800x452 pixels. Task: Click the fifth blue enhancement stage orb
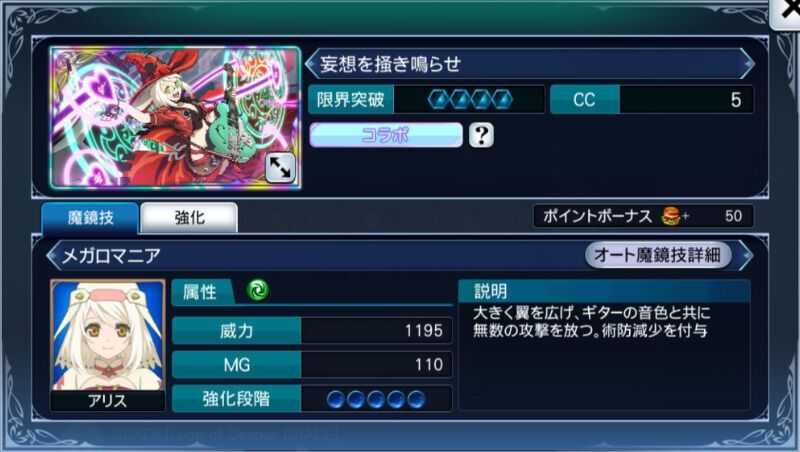point(416,399)
